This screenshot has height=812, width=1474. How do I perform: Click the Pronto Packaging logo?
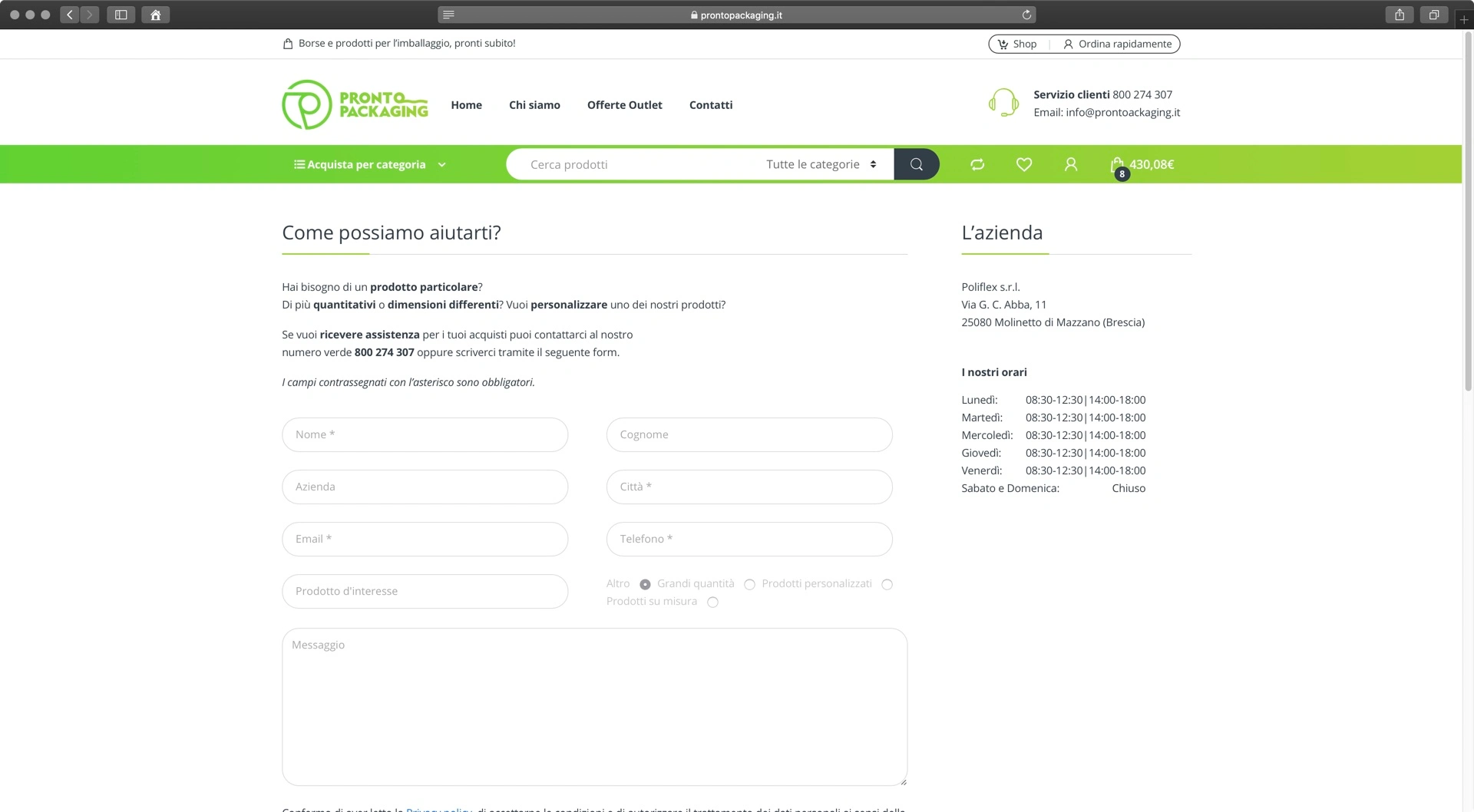[355, 104]
